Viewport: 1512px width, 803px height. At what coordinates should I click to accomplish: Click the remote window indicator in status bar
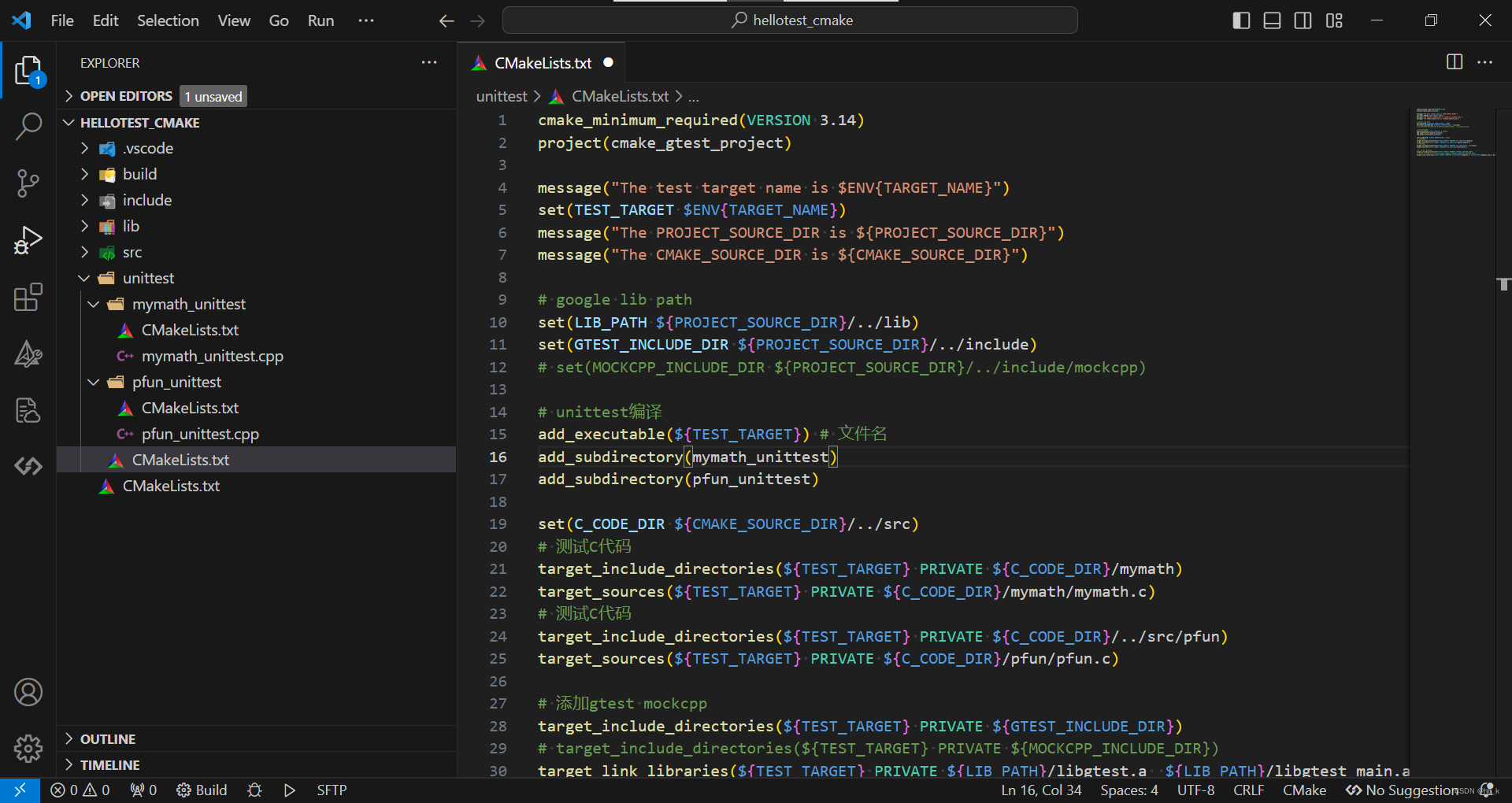(20, 790)
